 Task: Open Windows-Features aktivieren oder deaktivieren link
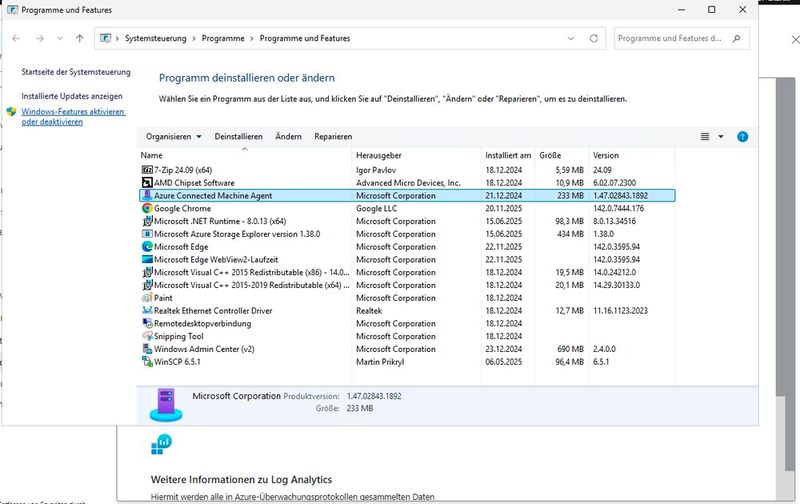point(73,116)
